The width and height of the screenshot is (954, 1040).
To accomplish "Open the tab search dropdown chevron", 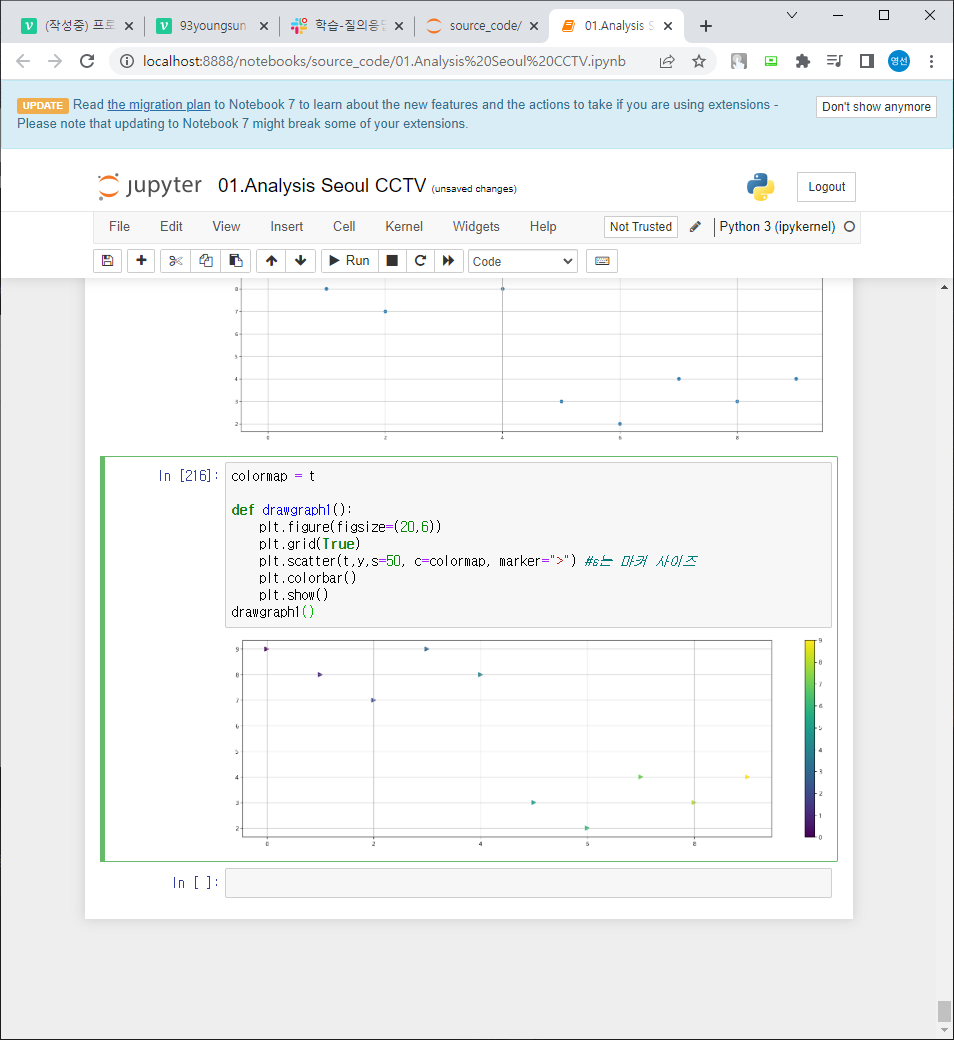I will (791, 15).
